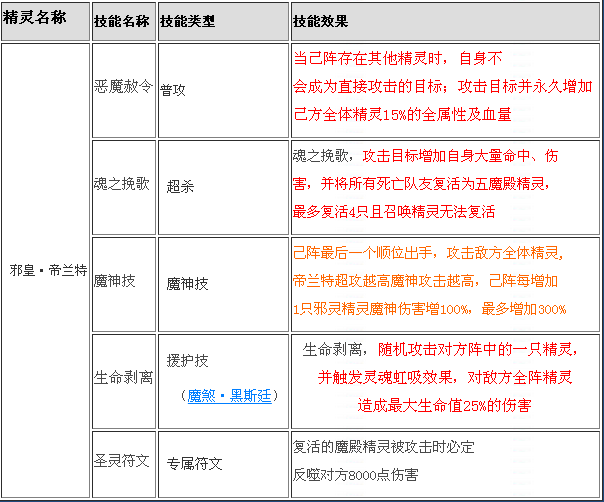Click effect line 己方全体精灵15%的全属性及血量

point(402,114)
